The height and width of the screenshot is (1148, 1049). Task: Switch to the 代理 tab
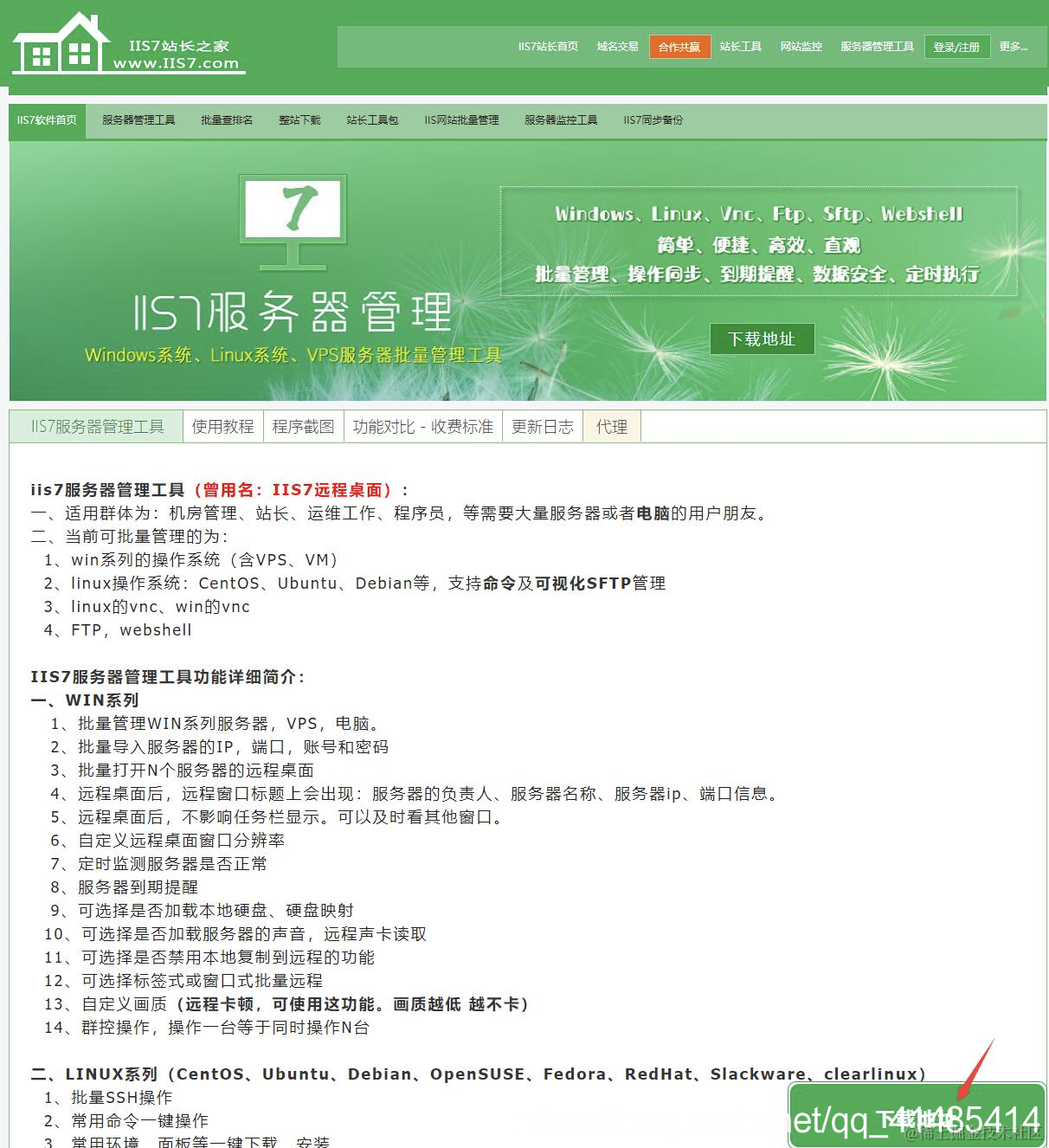[612, 426]
